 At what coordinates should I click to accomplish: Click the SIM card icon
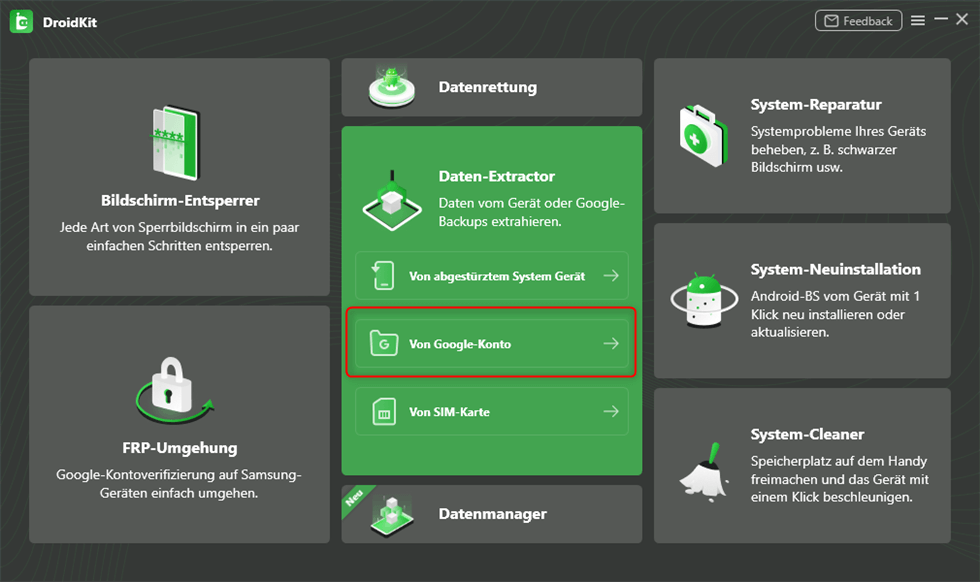click(384, 411)
